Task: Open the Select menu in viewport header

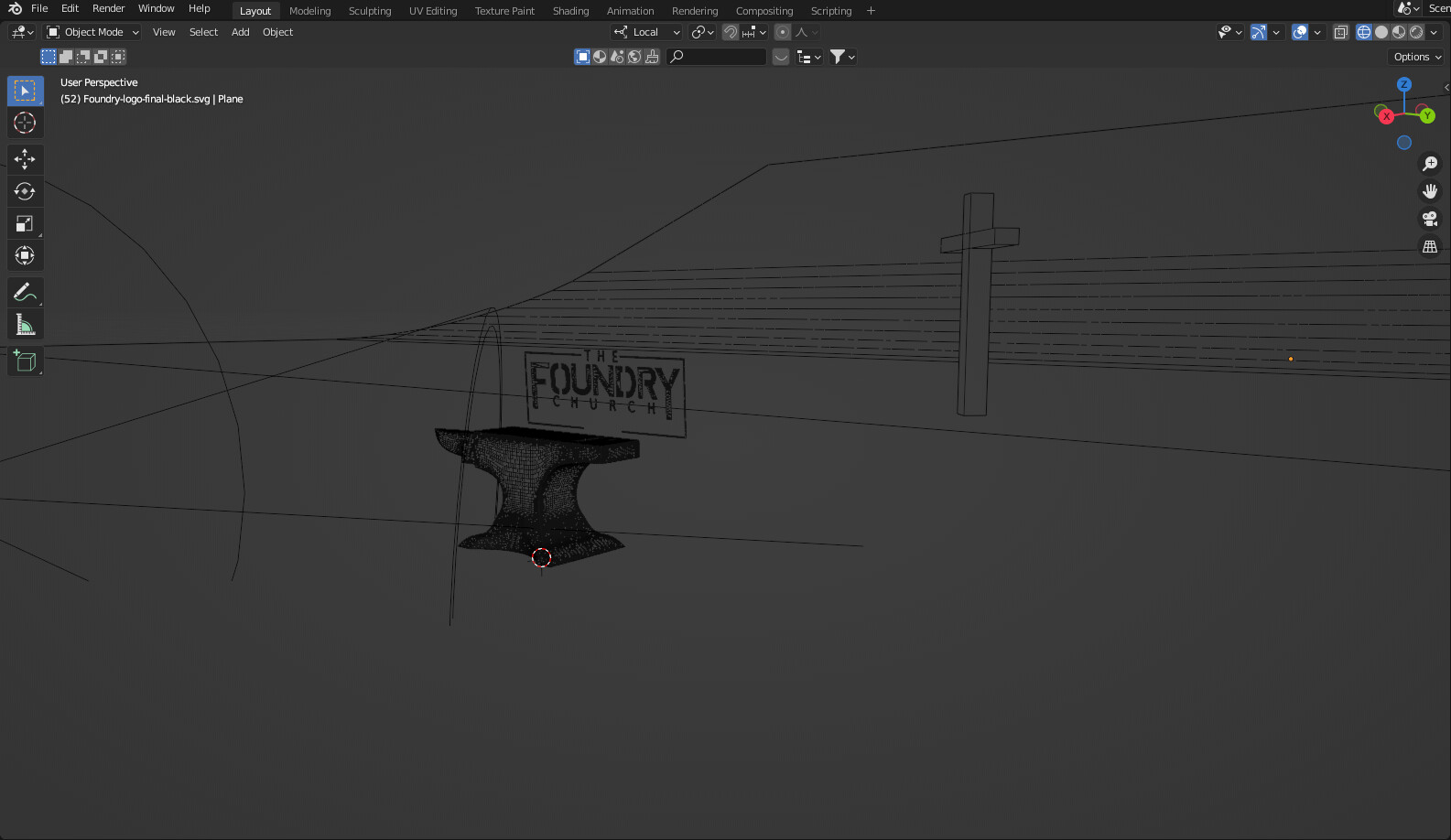Action: point(203,32)
